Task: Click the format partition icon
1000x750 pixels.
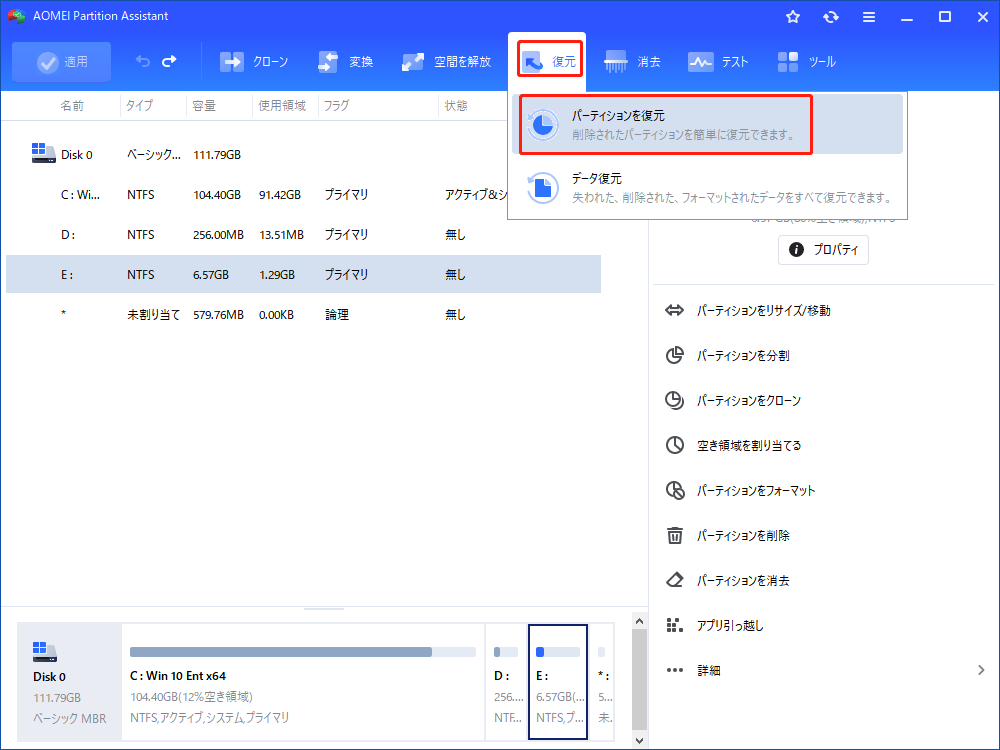Action: tap(675, 490)
